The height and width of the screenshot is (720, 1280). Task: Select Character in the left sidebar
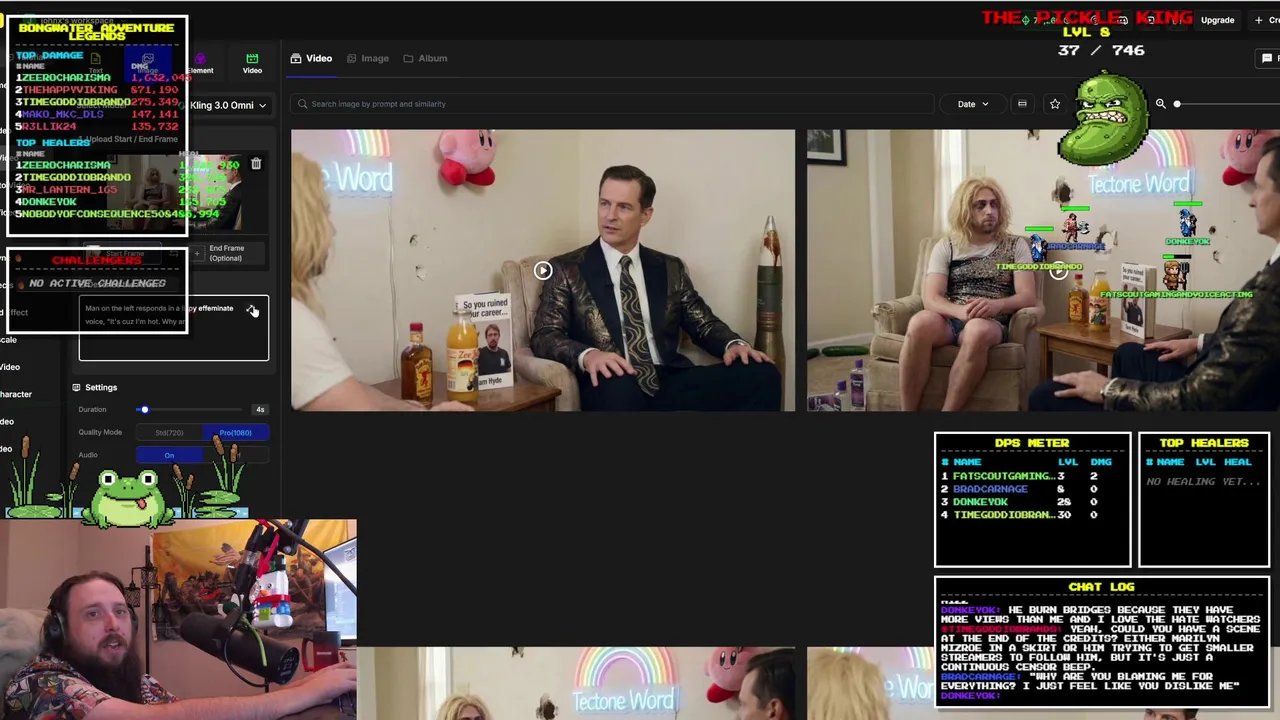click(x=16, y=394)
